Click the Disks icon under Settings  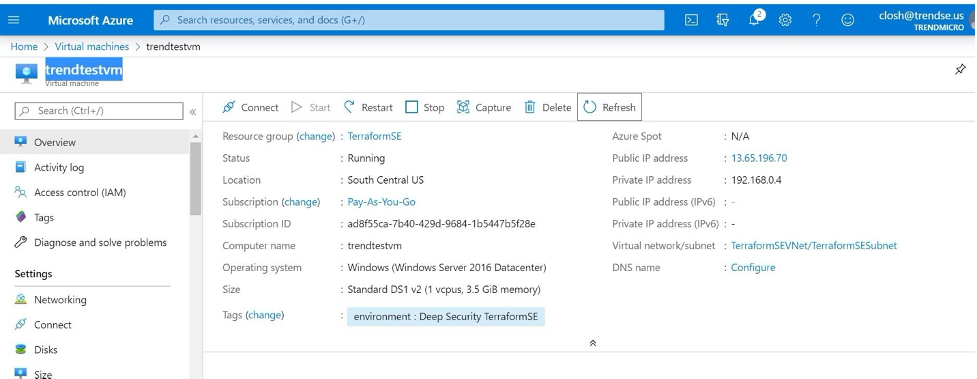21,349
